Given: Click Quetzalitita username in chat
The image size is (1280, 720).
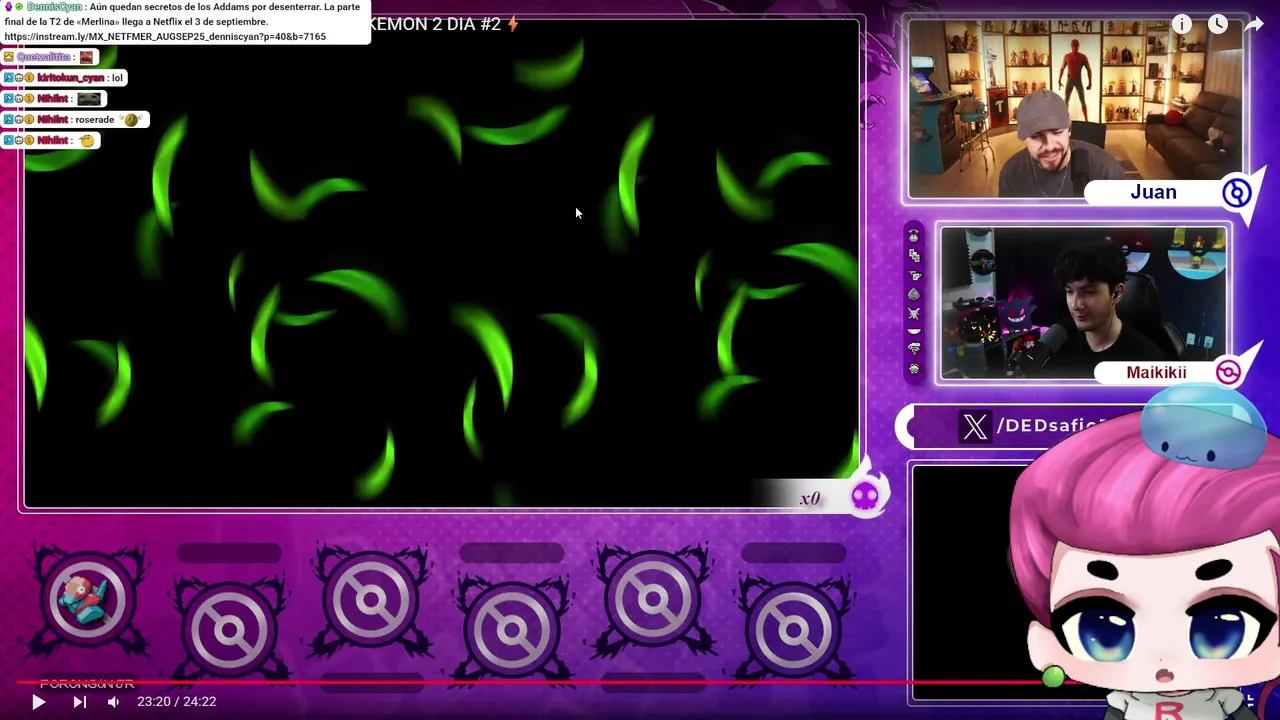Looking at the screenshot, I should (x=45, y=57).
